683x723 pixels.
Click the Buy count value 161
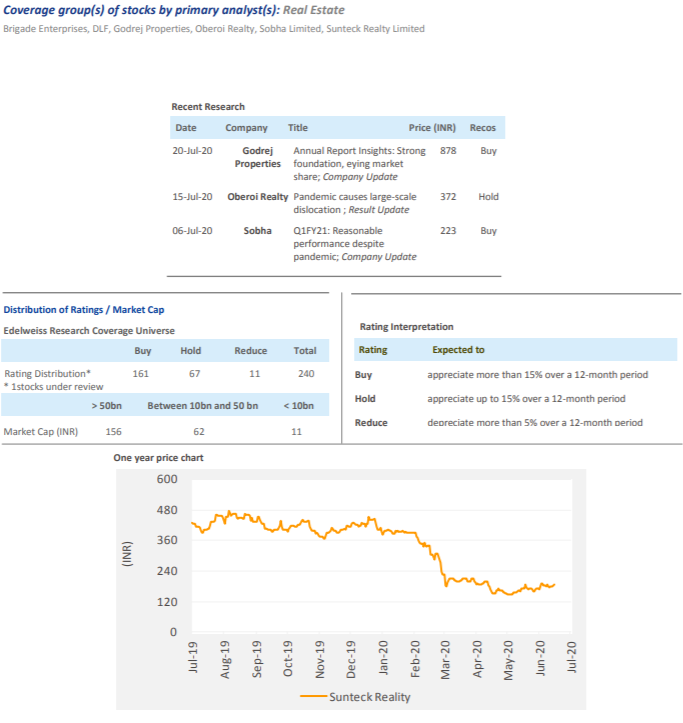click(141, 373)
